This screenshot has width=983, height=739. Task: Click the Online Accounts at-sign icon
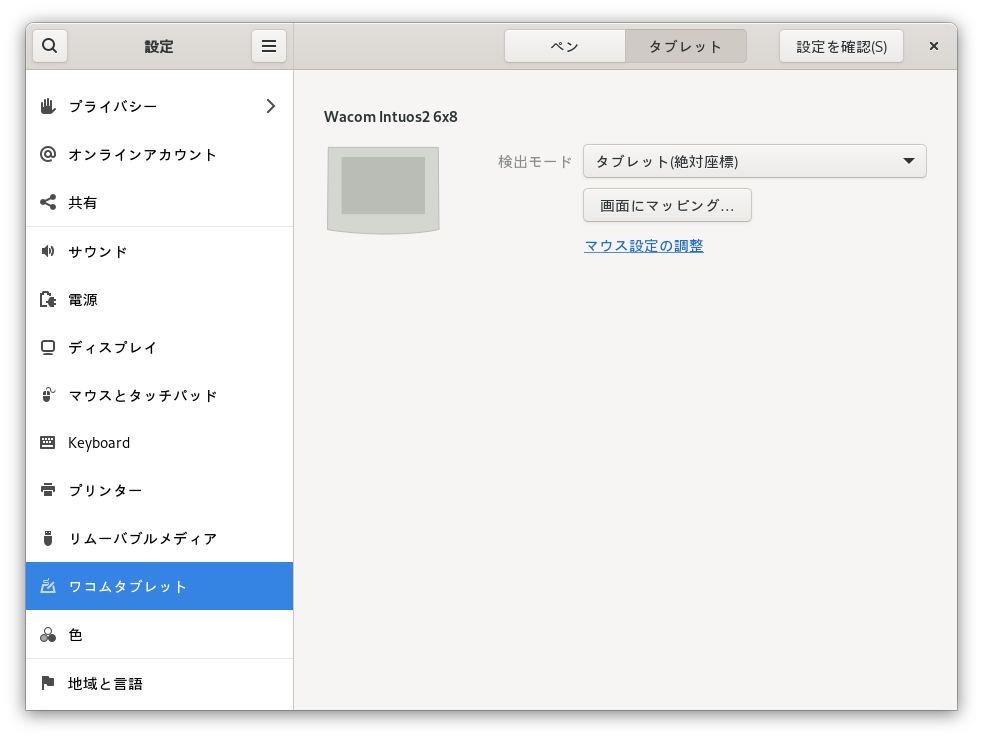coord(48,154)
